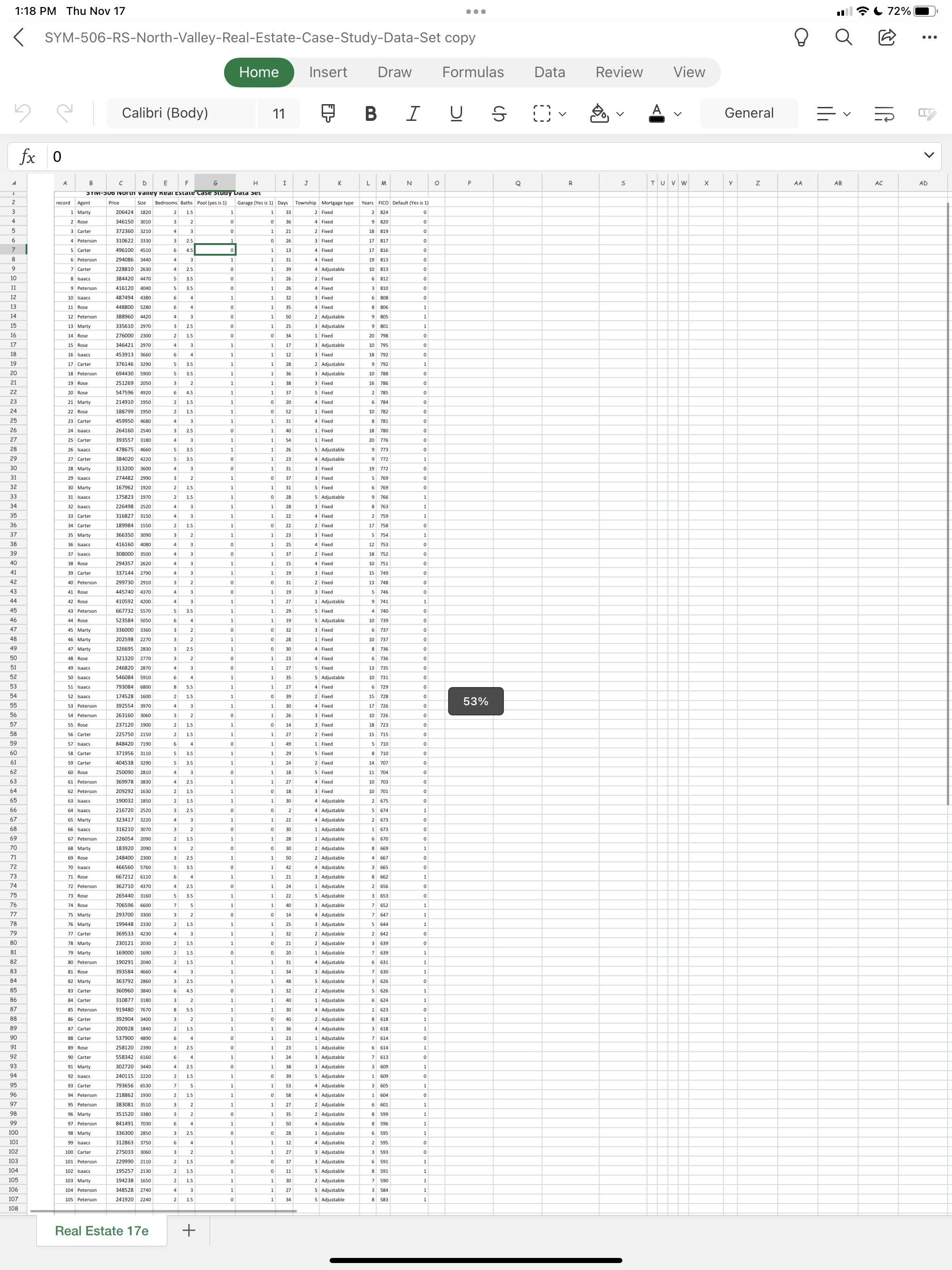The width and height of the screenshot is (952, 1270).
Task: Click the wrap text icon
Action: point(884,113)
